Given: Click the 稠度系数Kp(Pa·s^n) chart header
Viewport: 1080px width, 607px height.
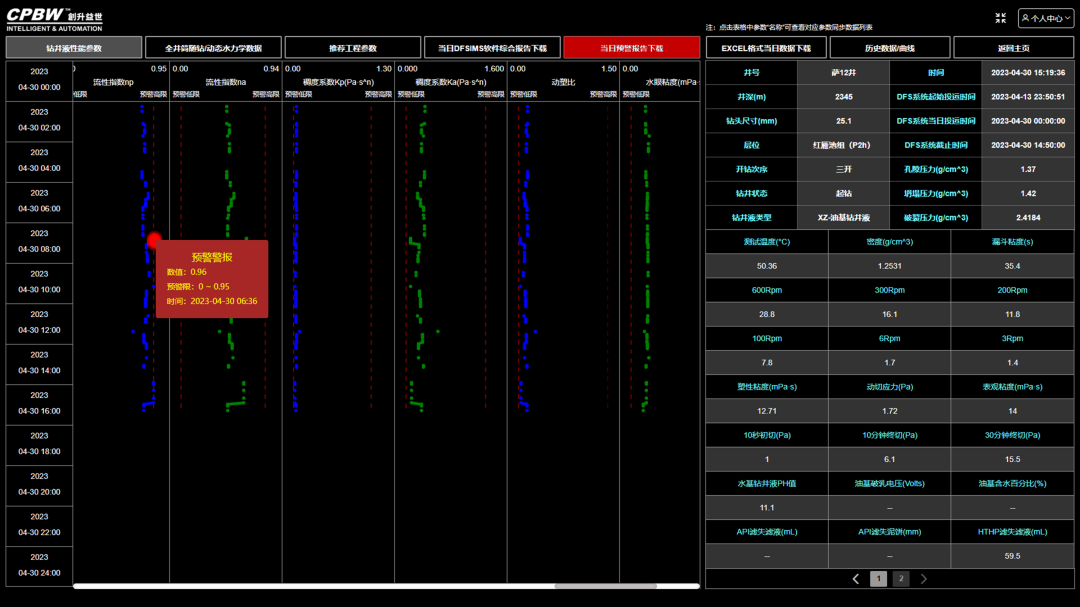Looking at the screenshot, I should pos(338,82).
